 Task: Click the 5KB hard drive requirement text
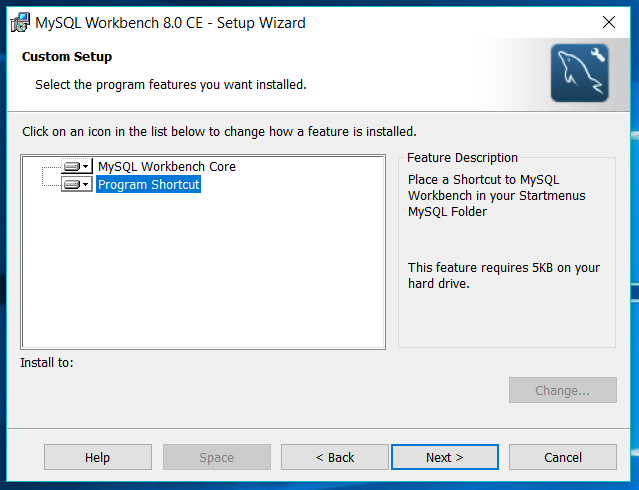tap(504, 276)
